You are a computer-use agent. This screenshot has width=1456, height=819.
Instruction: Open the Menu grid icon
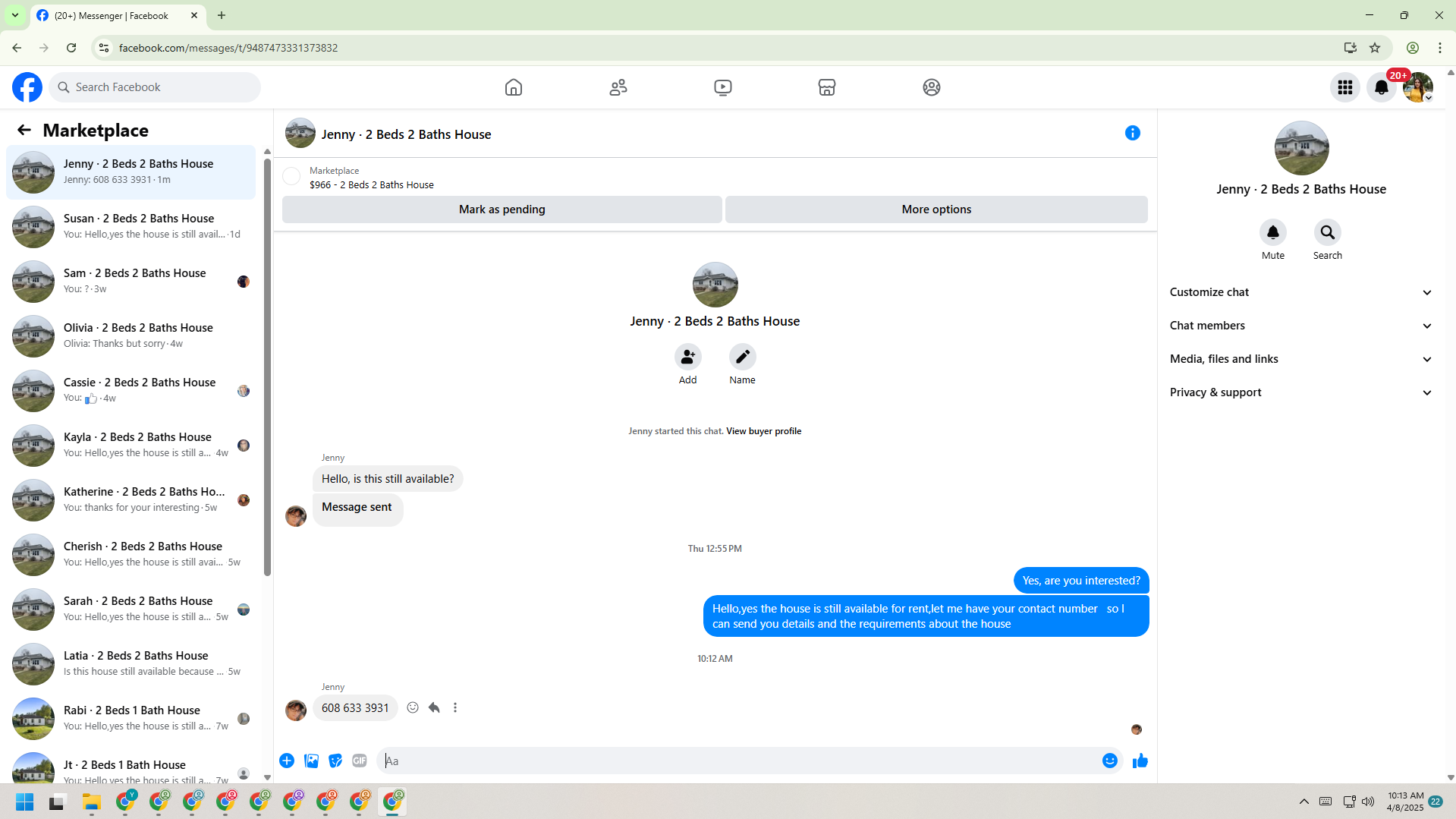point(1345,87)
